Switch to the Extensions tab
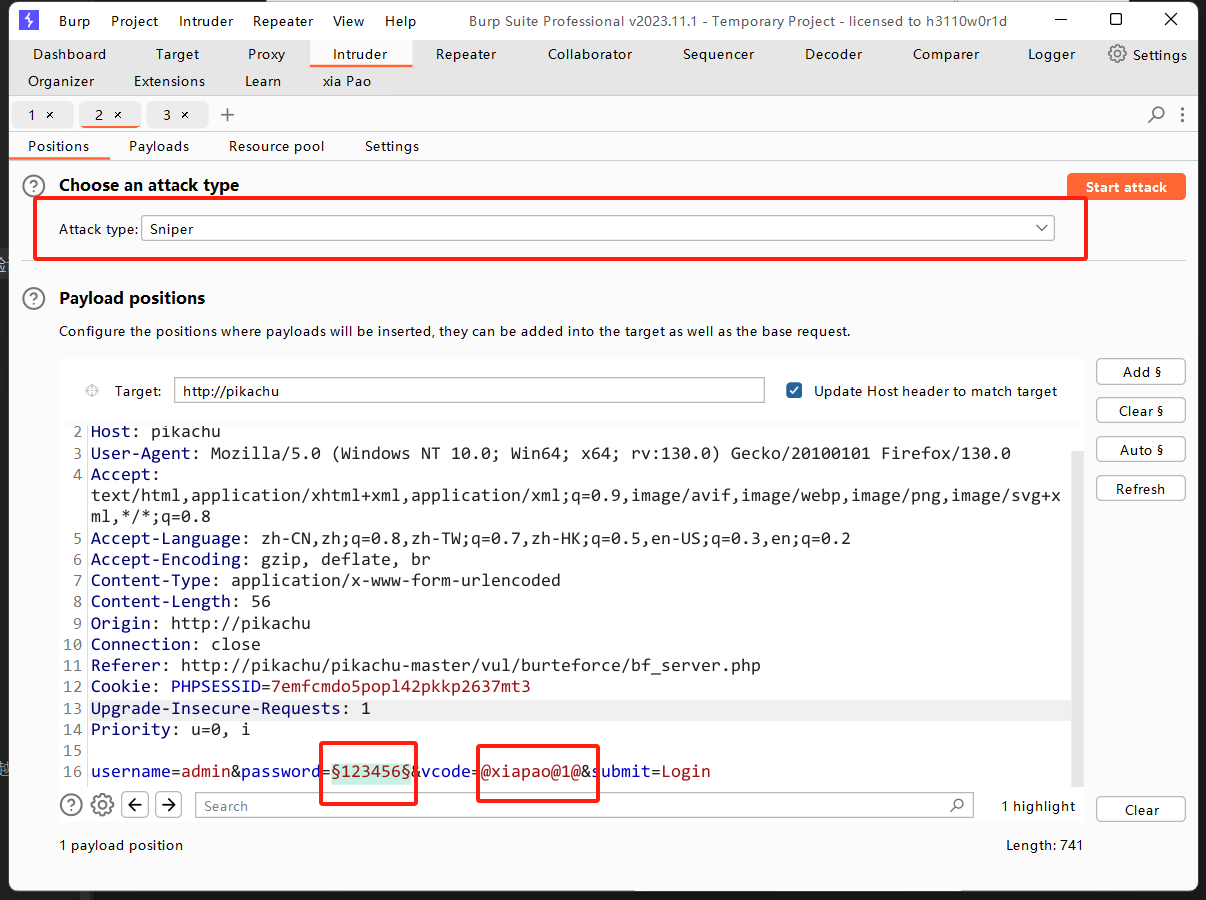 [x=169, y=81]
